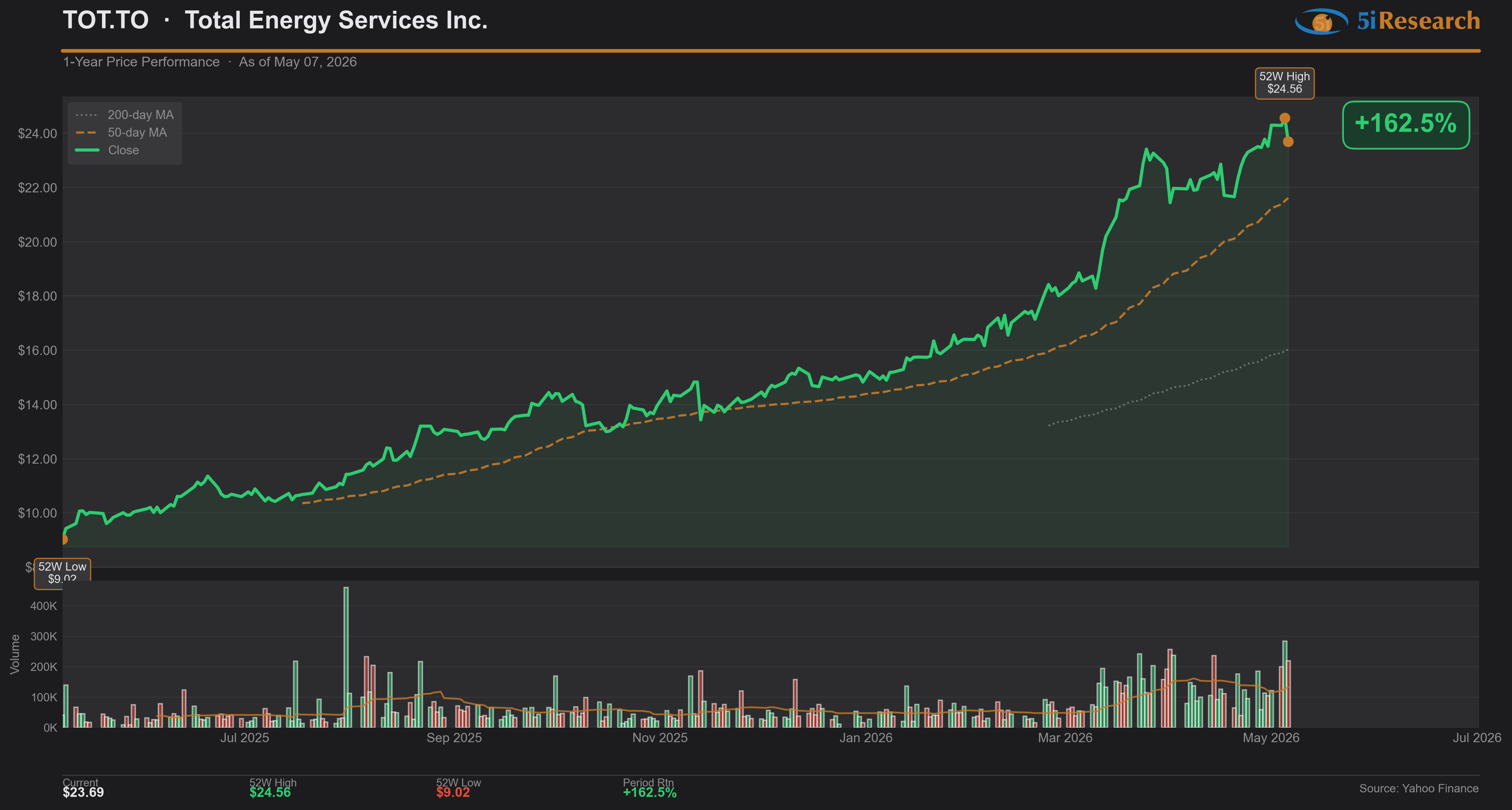Click the 5iResearch brand text
The width and height of the screenshot is (1512, 810).
pyautogui.click(x=1418, y=21)
